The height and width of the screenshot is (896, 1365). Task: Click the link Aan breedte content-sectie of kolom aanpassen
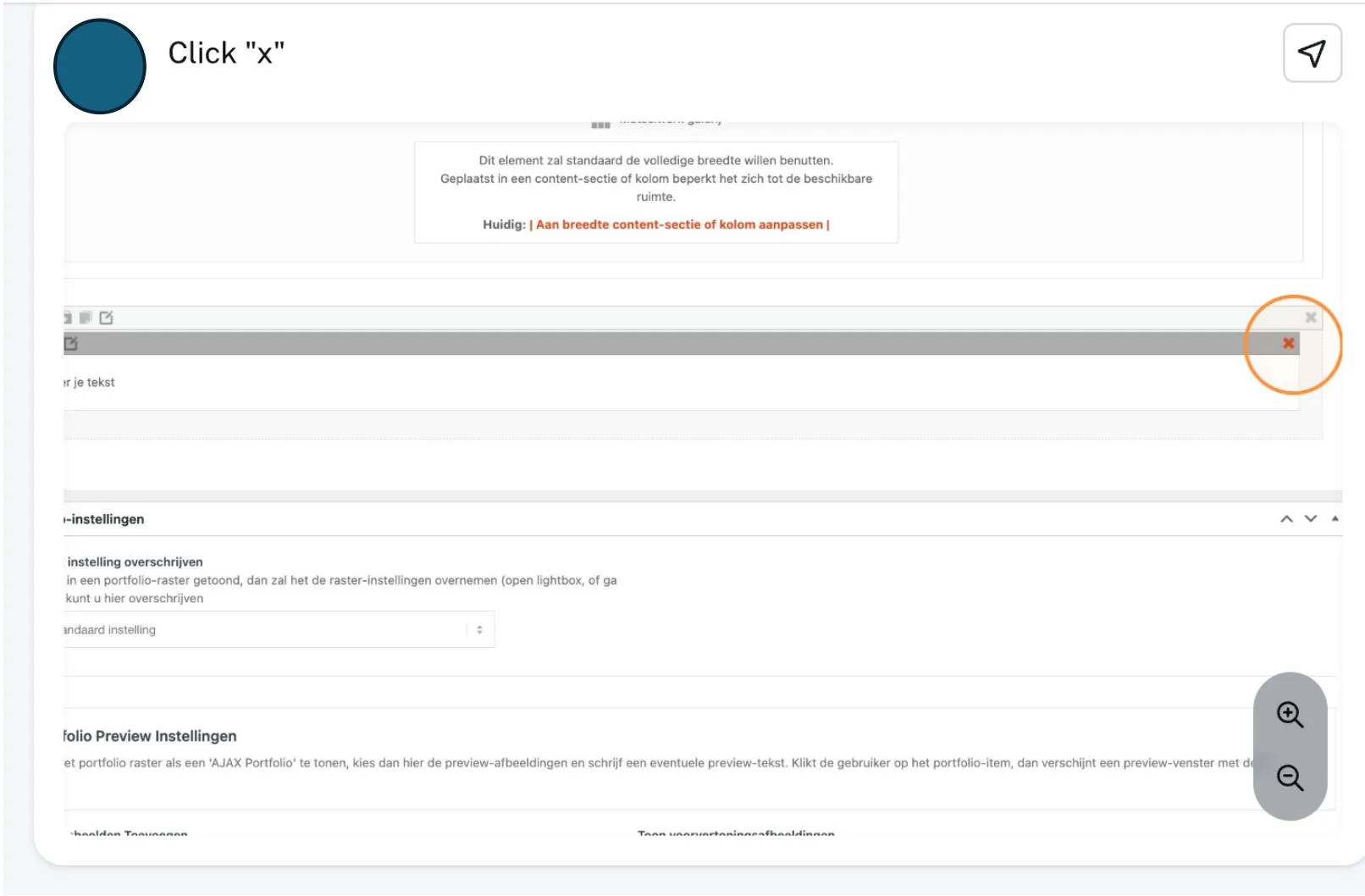tap(679, 224)
